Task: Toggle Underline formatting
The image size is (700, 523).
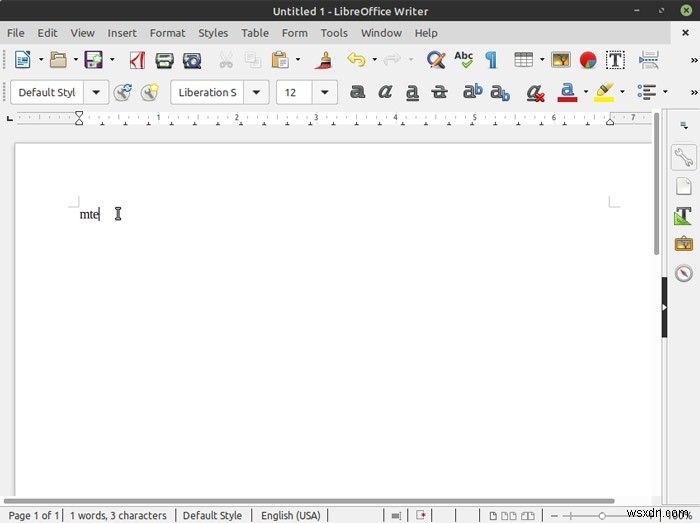Action: coord(412,92)
